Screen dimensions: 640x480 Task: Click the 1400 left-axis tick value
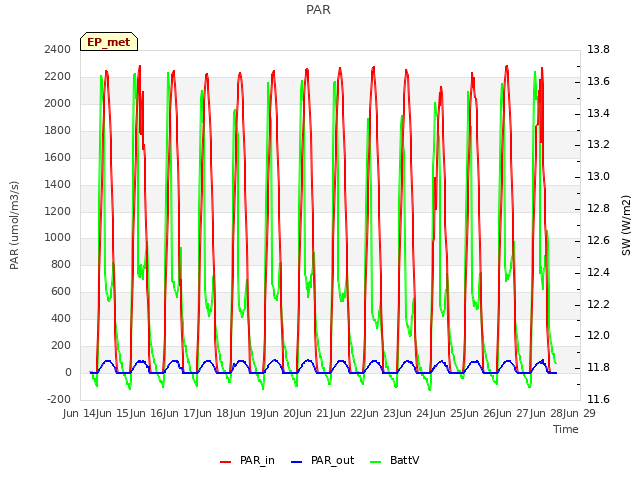click(58, 184)
